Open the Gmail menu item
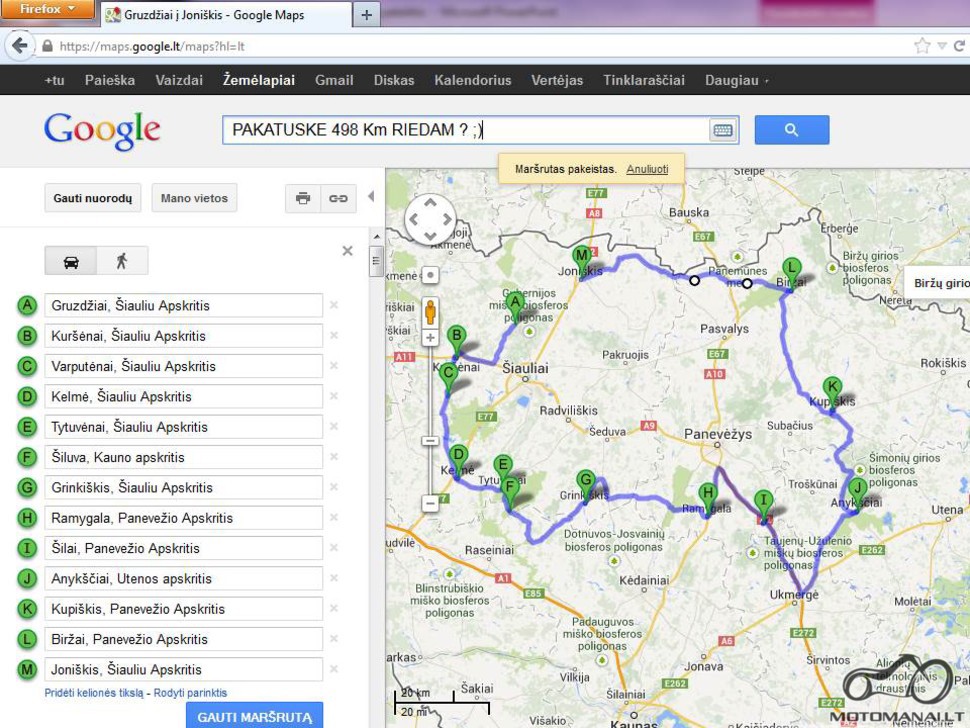Viewport: 970px width, 728px height. pos(334,80)
